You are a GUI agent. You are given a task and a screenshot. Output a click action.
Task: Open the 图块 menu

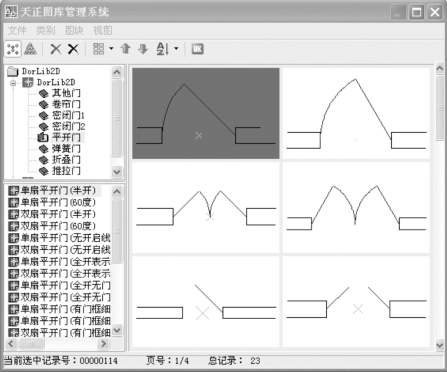coord(74,31)
